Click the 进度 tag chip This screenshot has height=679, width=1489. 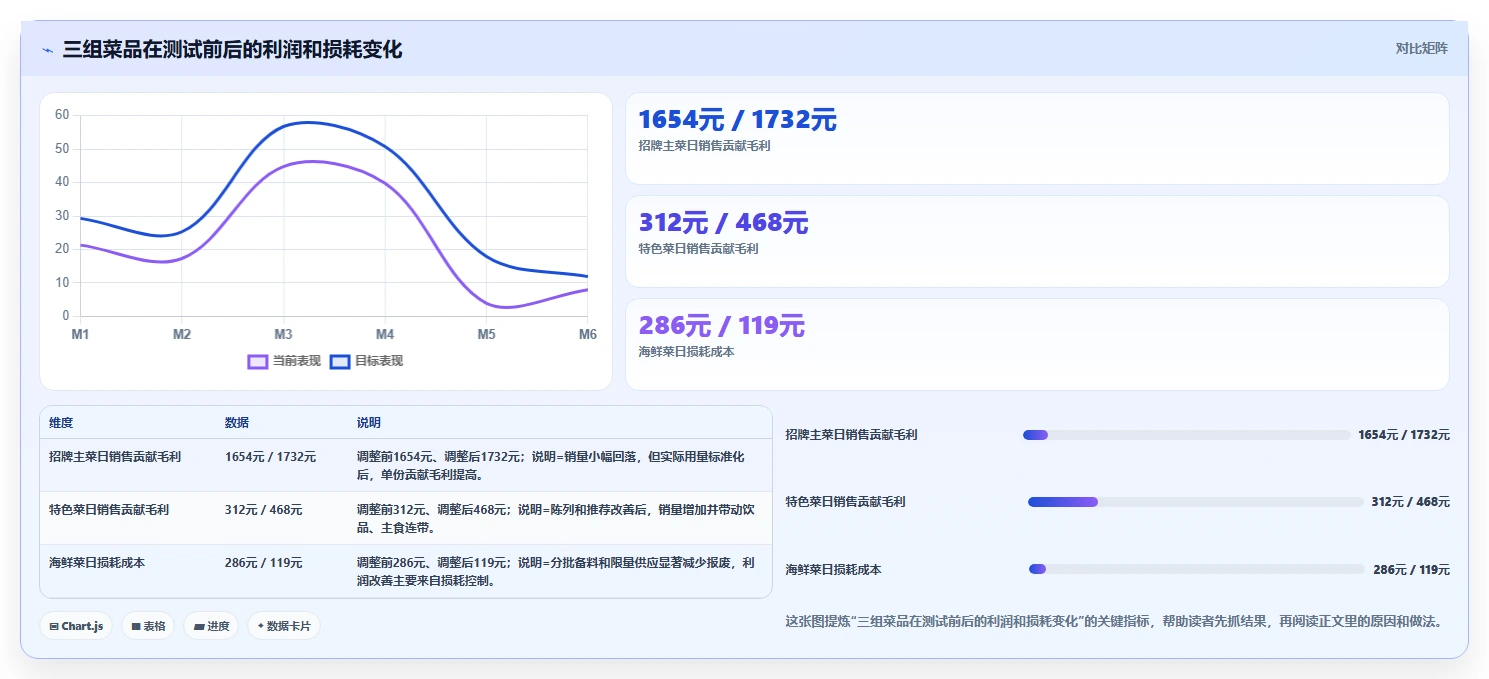211,626
